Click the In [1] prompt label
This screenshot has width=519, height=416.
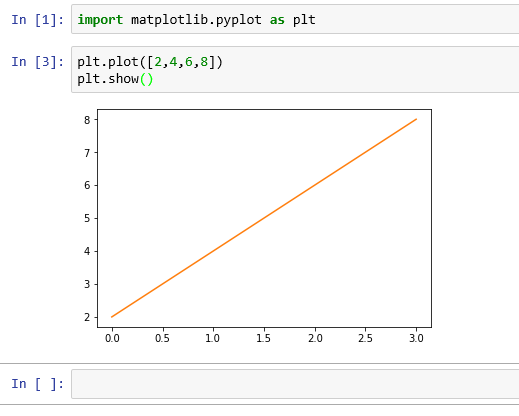pos(37,20)
